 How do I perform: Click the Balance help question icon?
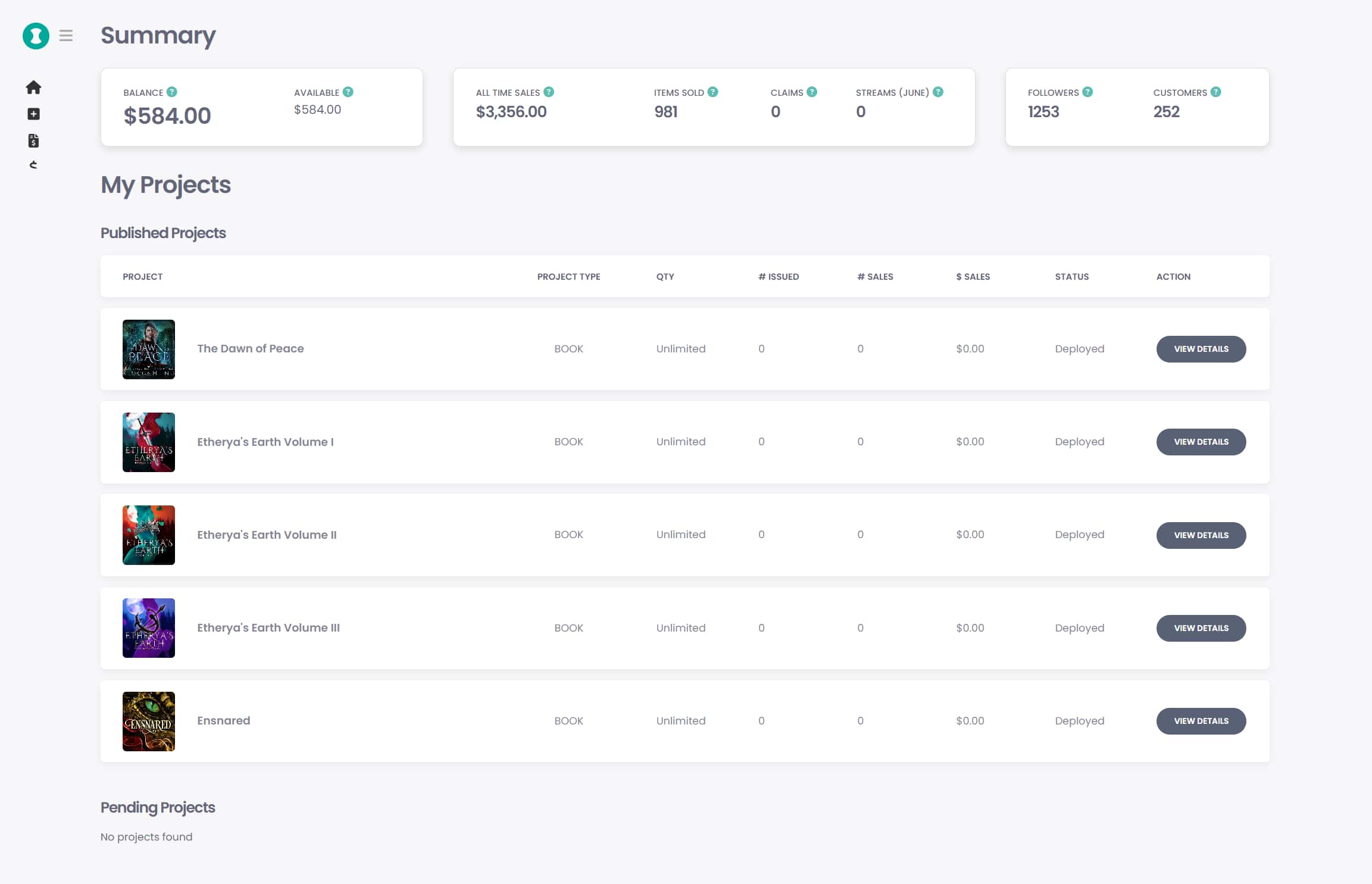(x=172, y=92)
